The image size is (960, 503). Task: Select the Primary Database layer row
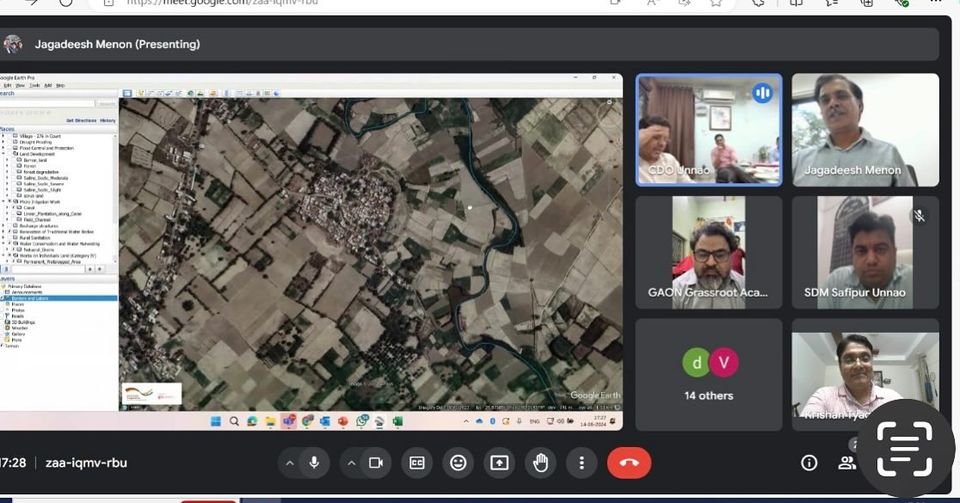(x=59, y=286)
